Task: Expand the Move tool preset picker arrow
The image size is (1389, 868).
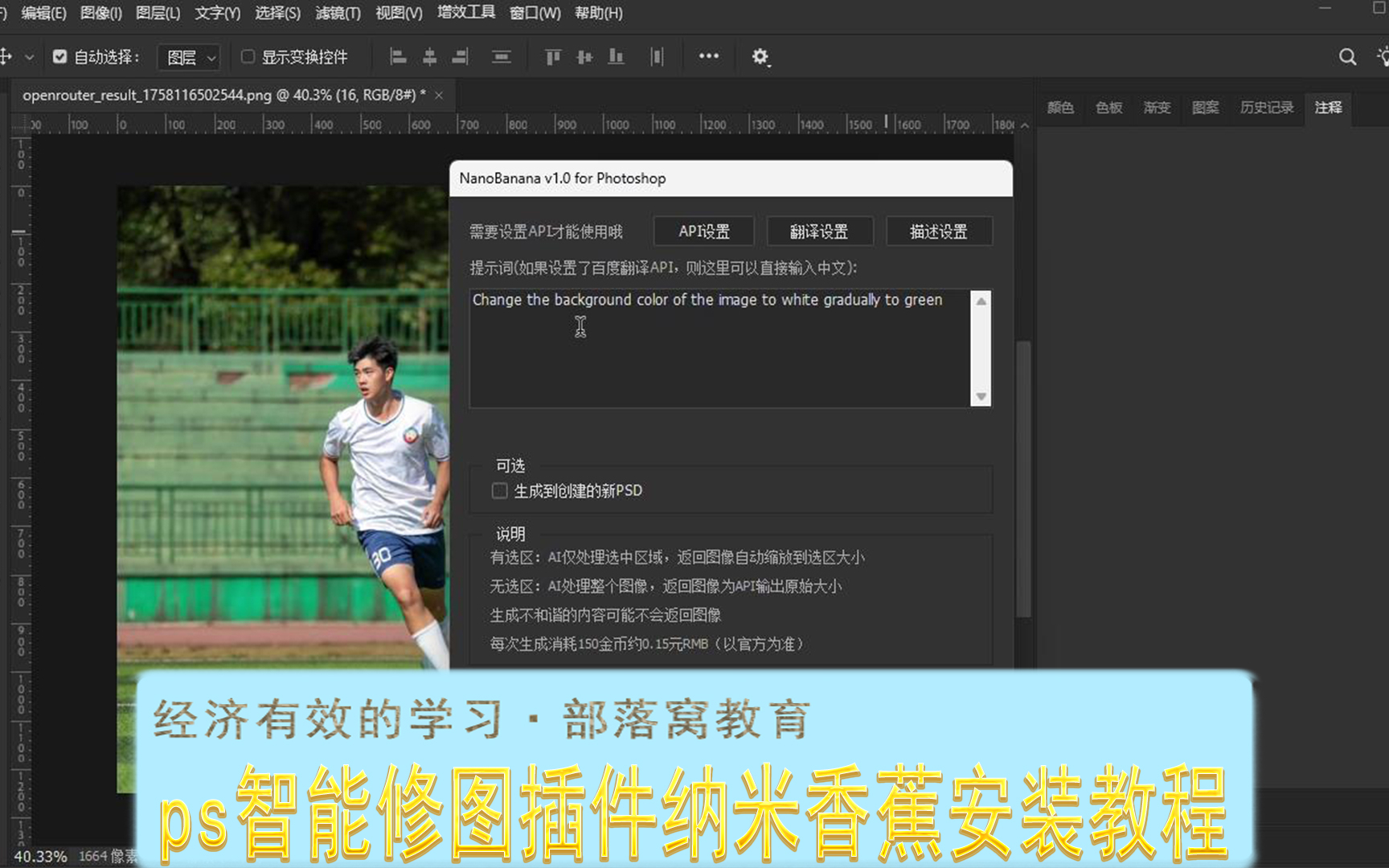Action: [30, 57]
